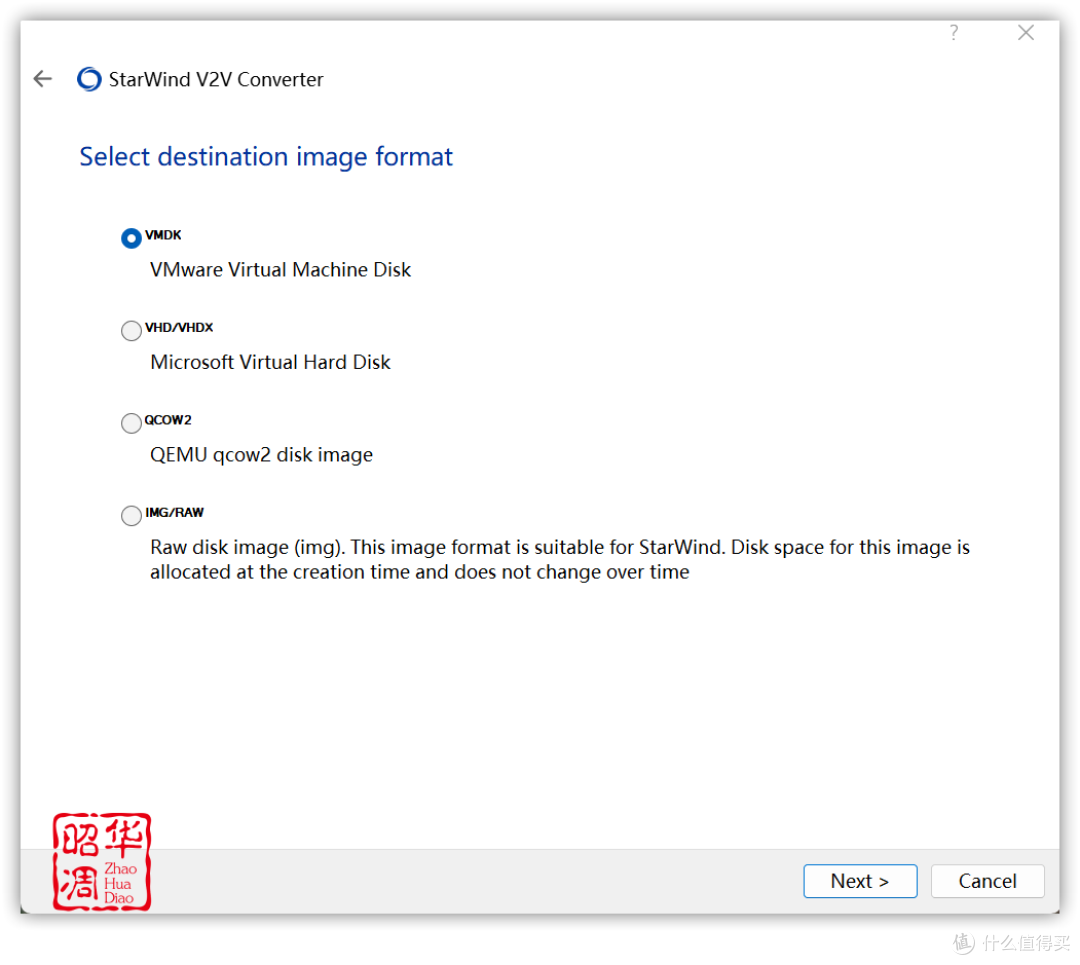Click the bold QCOW2 option label
The width and height of the screenshot is (1080, 965).
tap(168, 420)
